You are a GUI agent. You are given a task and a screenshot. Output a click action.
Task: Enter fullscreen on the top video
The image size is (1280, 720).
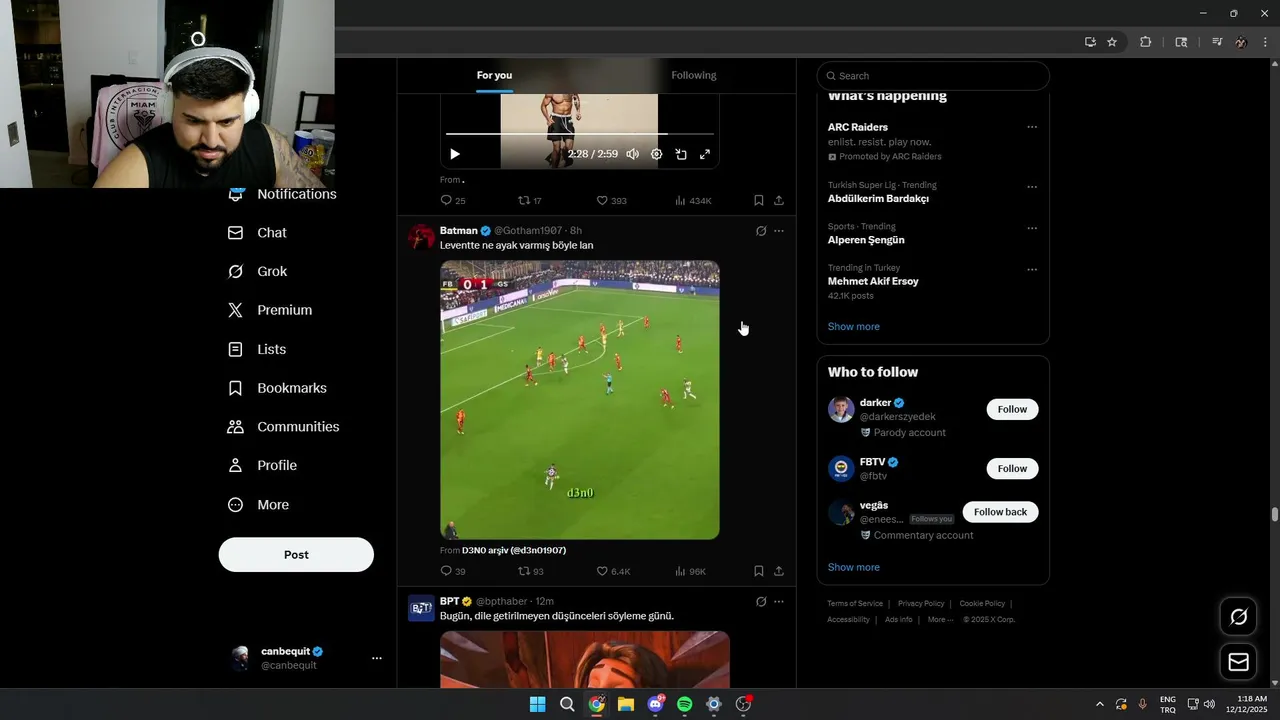pyautogui.click(x=705, y=154)
